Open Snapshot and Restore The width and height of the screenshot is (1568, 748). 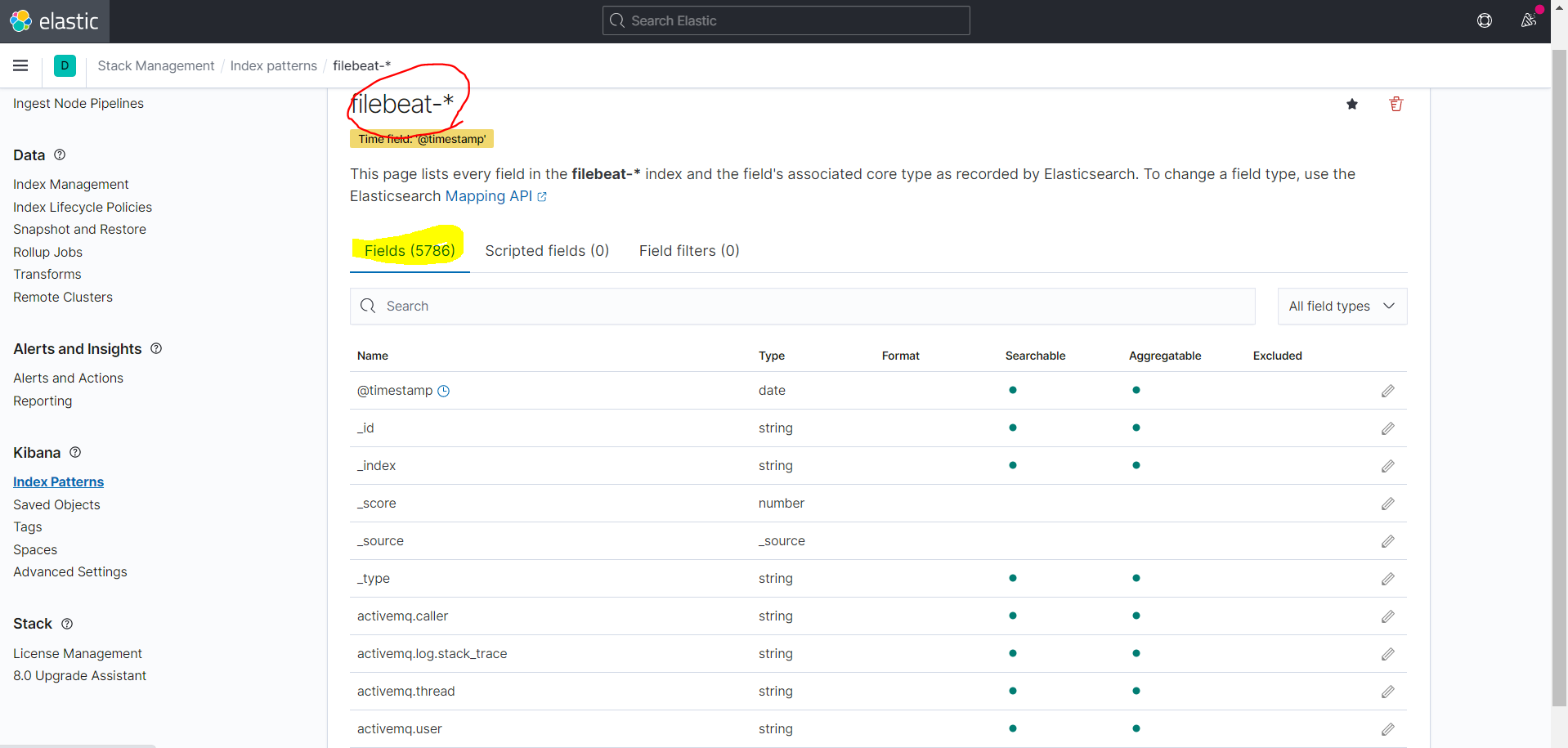(79, 230)
